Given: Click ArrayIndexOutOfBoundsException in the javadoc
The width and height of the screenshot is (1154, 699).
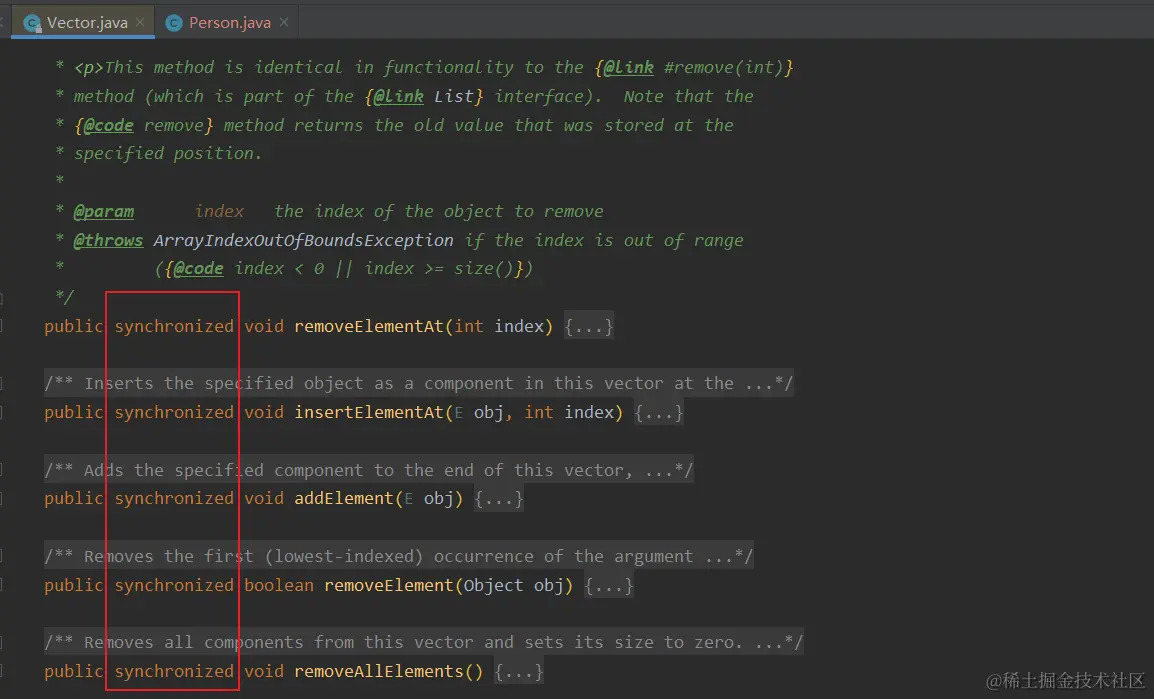Looking at the screenshot, I should [x=303, y=241].
